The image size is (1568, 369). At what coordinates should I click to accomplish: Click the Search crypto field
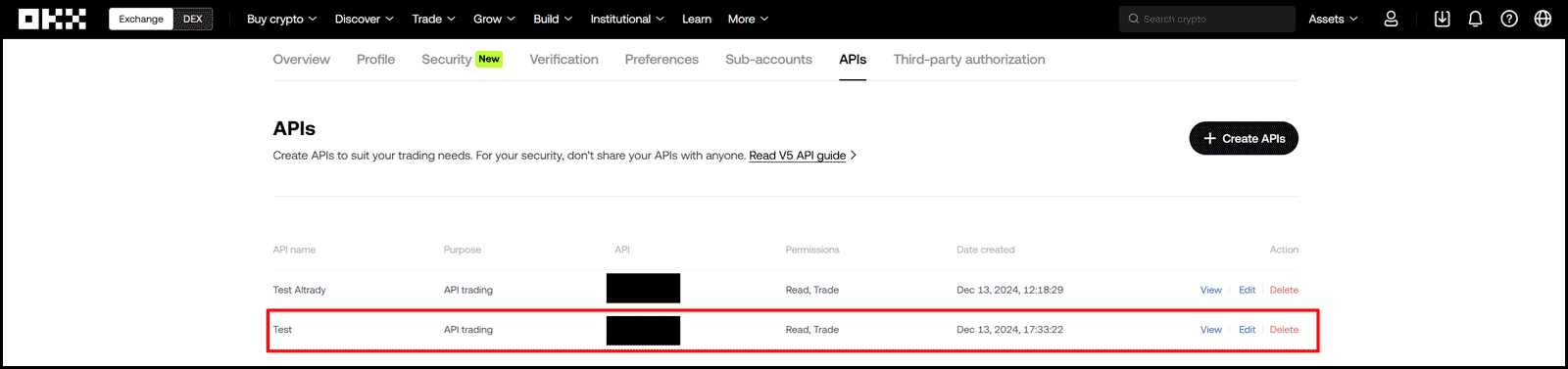click(1207, 19)
